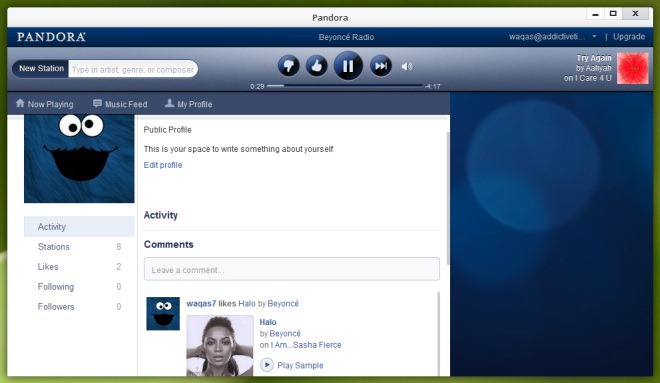
Task: Click the waqas7 username link
Action: [x=201, y=303]
